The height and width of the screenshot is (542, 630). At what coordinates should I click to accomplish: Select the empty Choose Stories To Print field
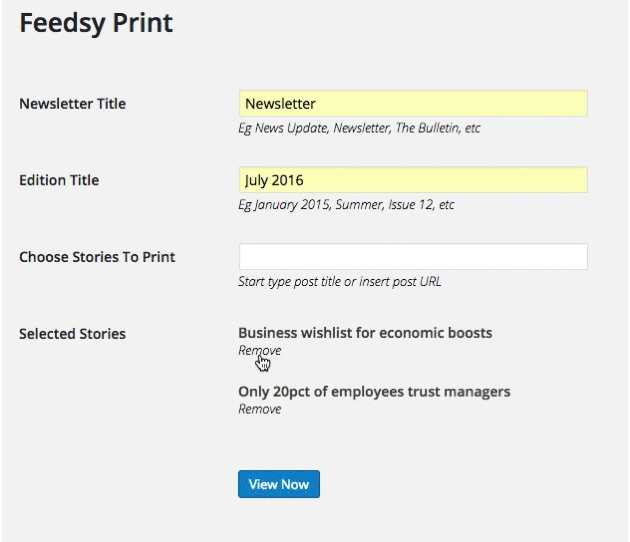pos(413,256)
